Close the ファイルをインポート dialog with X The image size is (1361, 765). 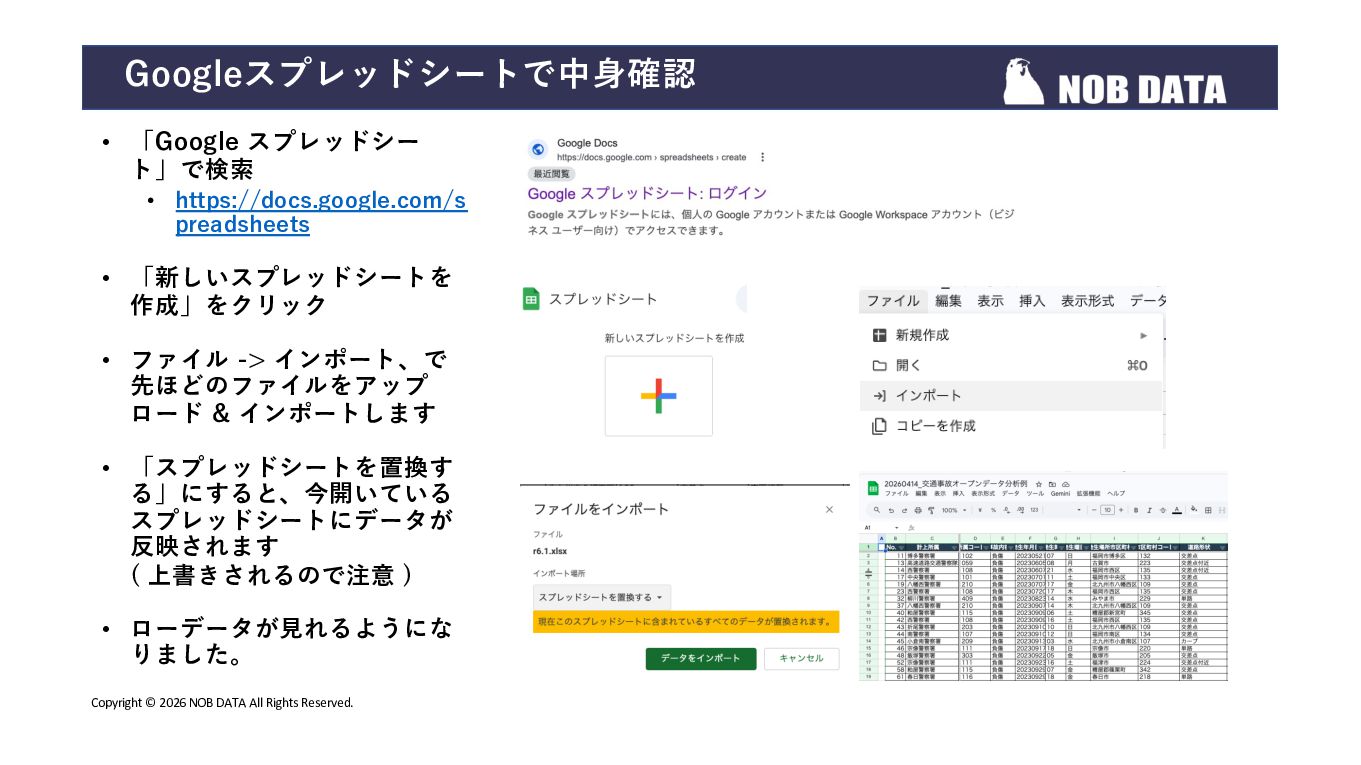click(829, 510)
